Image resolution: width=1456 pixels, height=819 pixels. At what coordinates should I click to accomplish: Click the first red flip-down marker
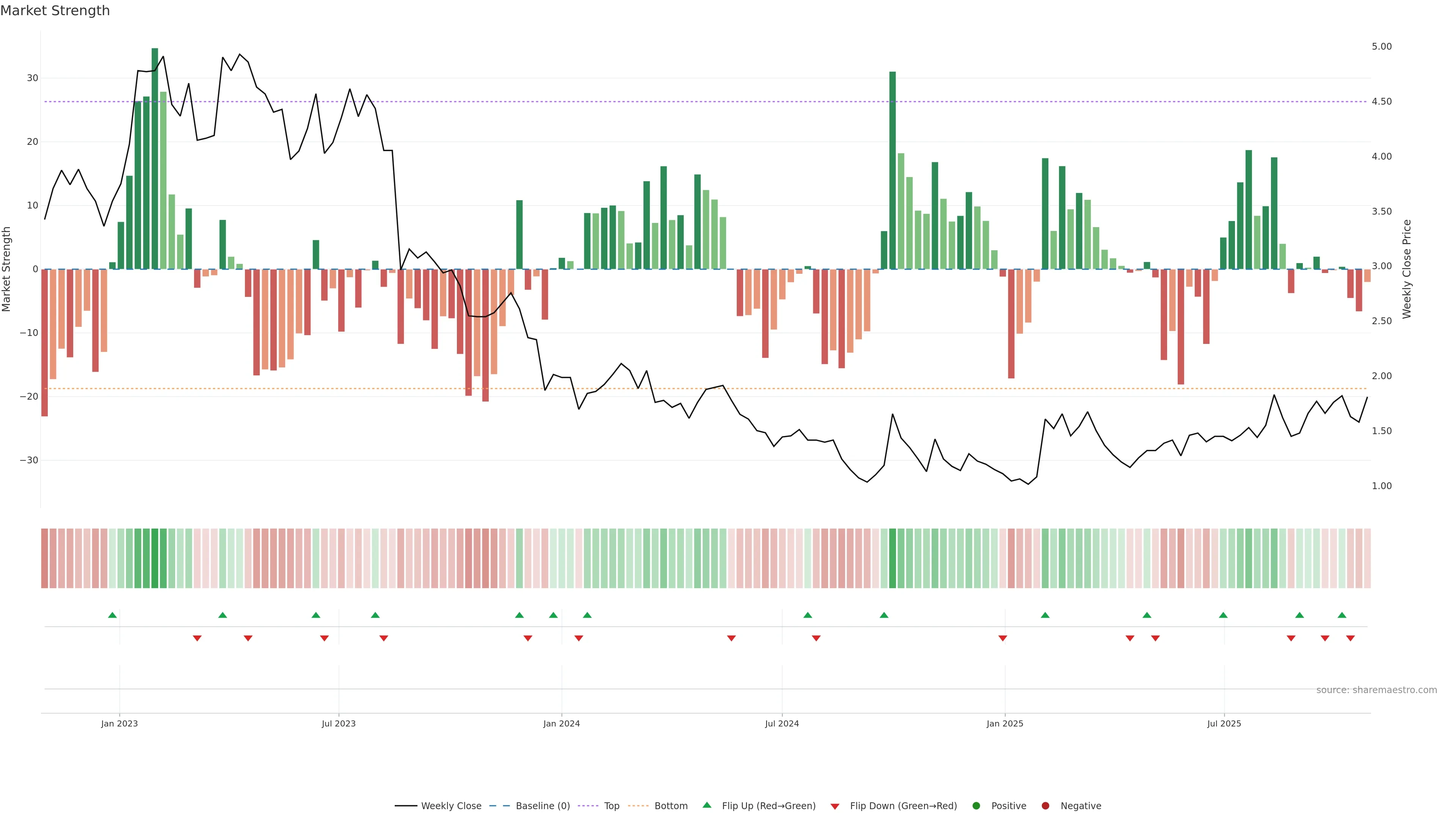(197, 638)
